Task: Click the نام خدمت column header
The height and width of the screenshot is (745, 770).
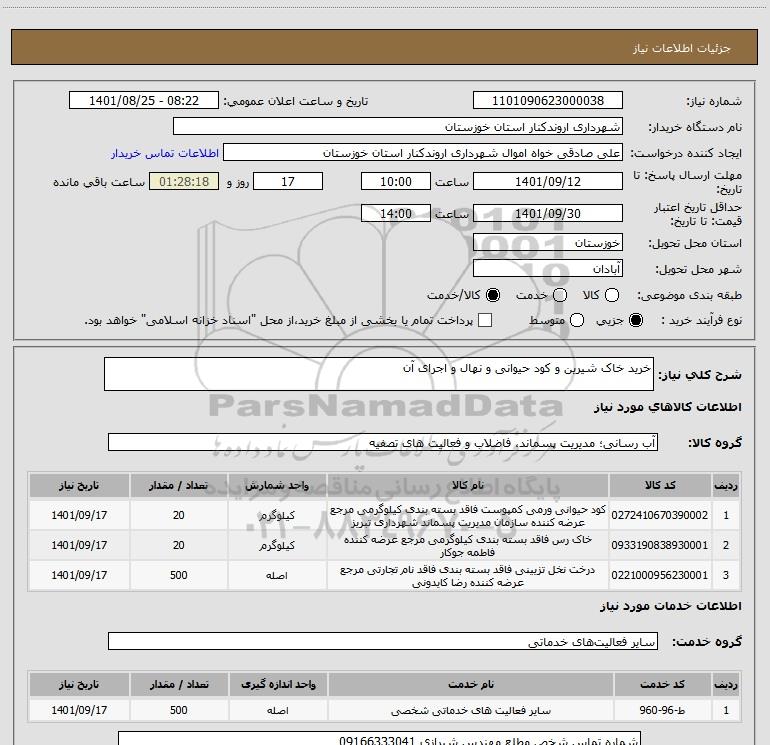Action: [470, 684]
